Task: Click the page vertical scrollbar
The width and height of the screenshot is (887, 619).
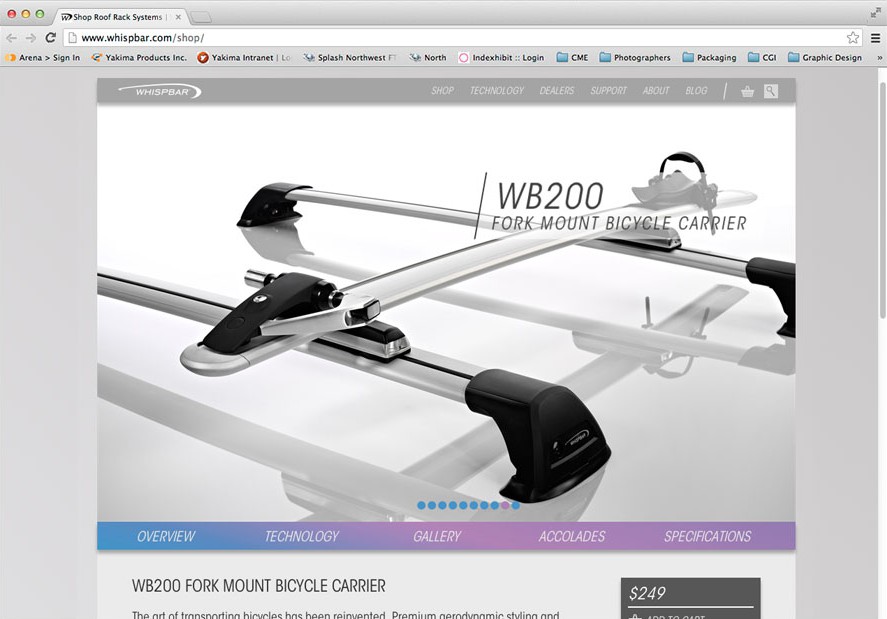Action: 880,200
